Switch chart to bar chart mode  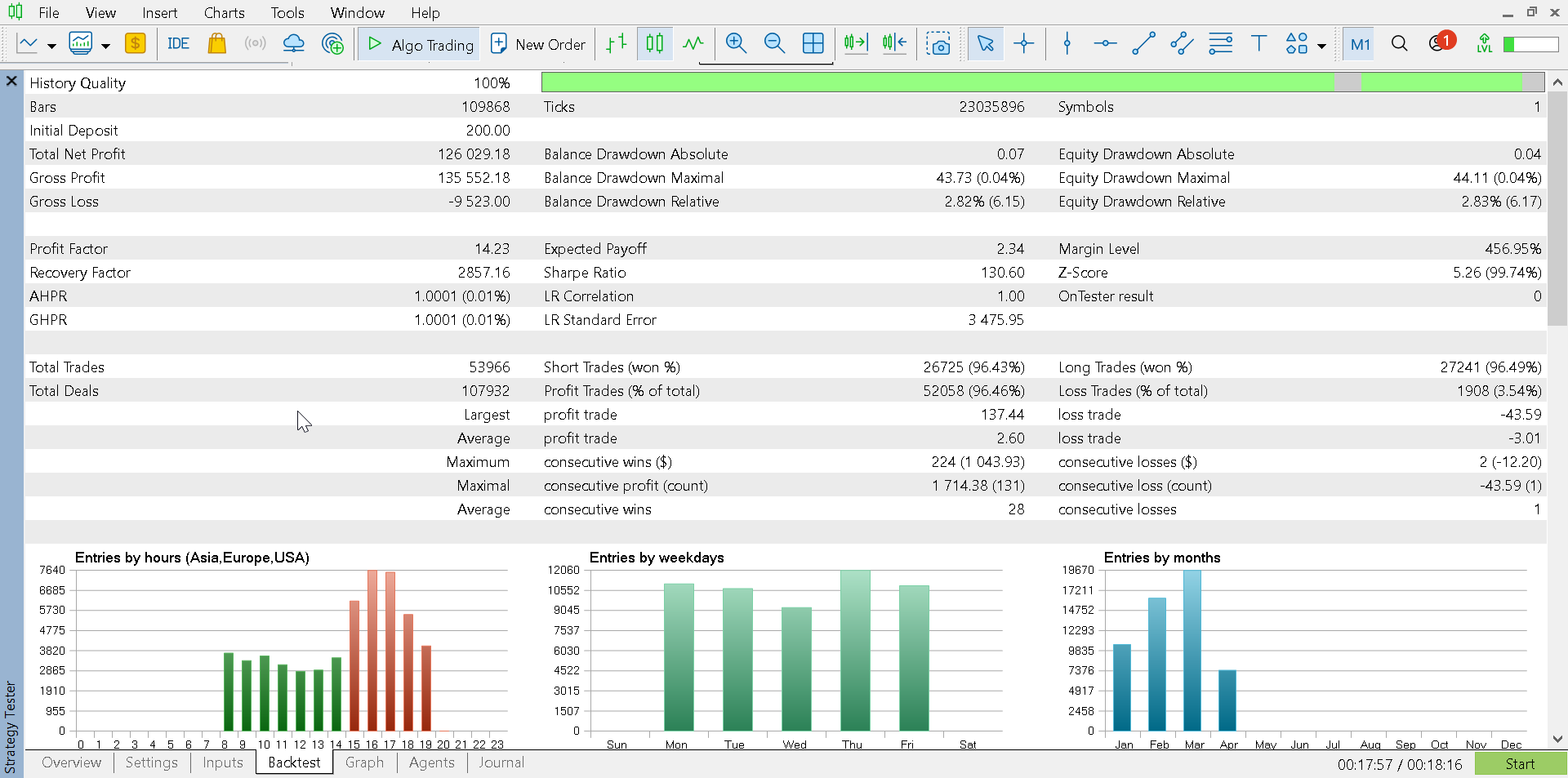tap(617, 44)
